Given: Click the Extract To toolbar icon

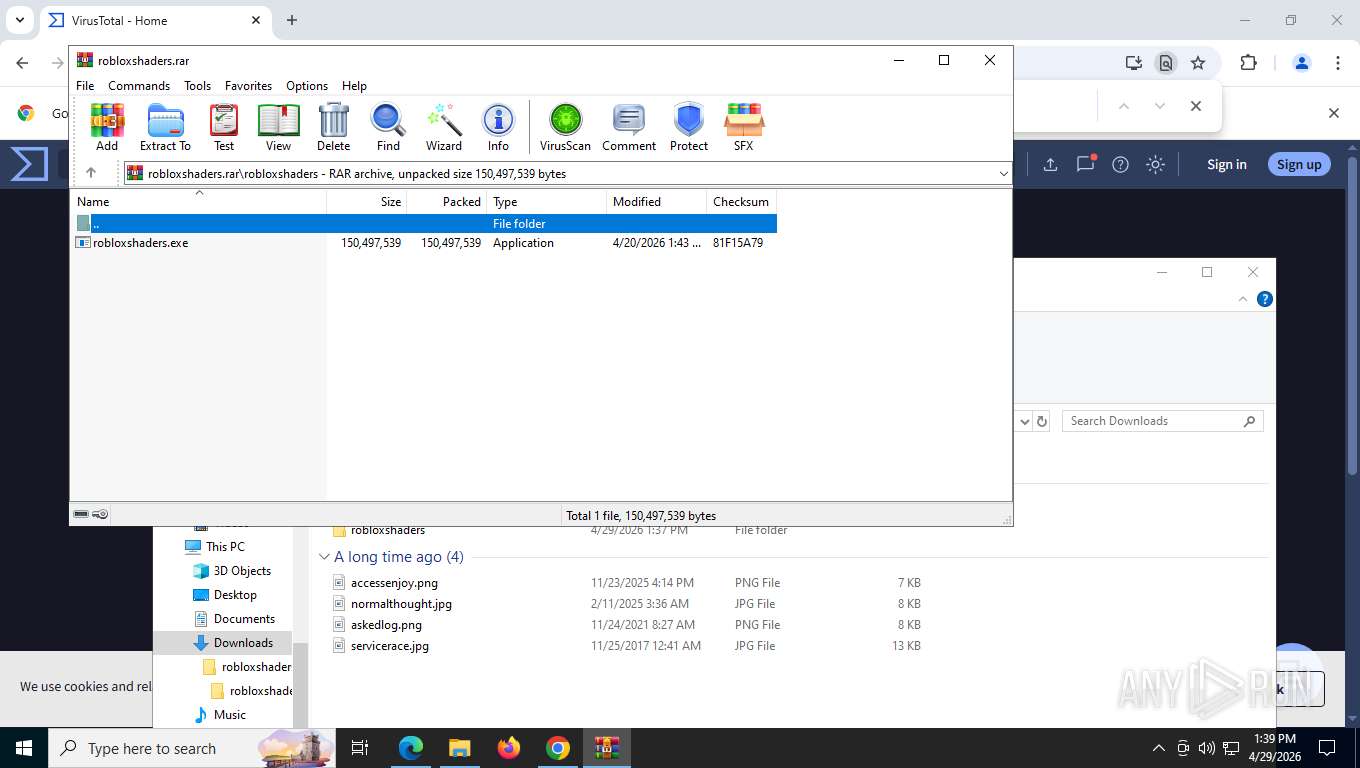Looking at the screenshot, I should [x=165, y=127].
